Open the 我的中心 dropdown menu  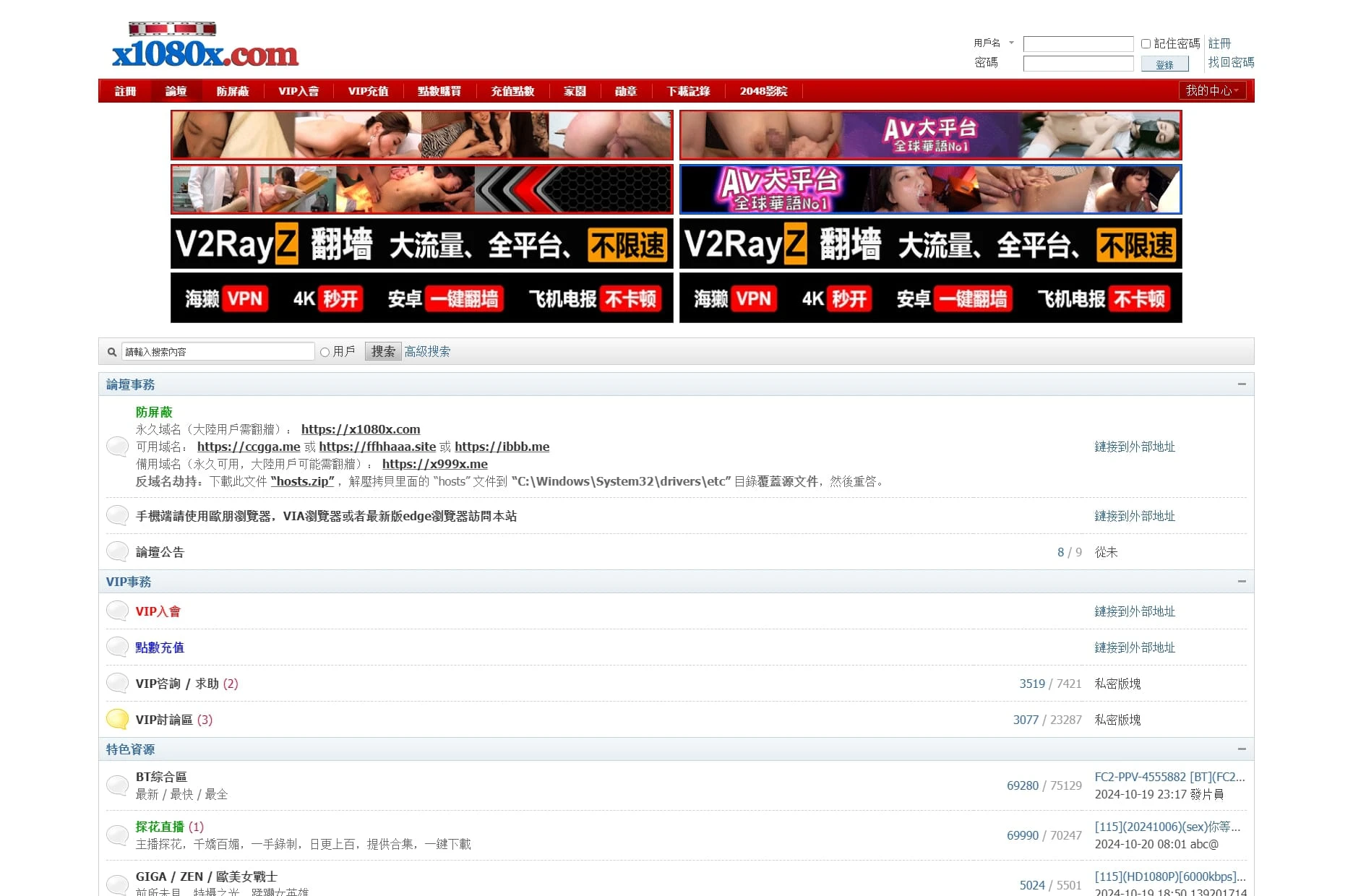(x=1212, y=90)
